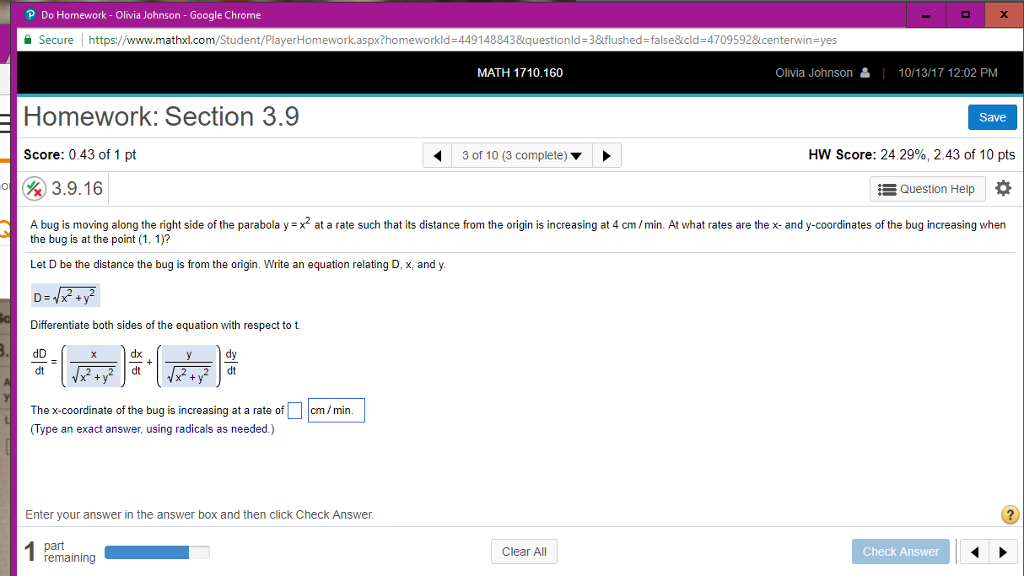
Task: Submit with the Check Answer button
Action: pos(900,551)
